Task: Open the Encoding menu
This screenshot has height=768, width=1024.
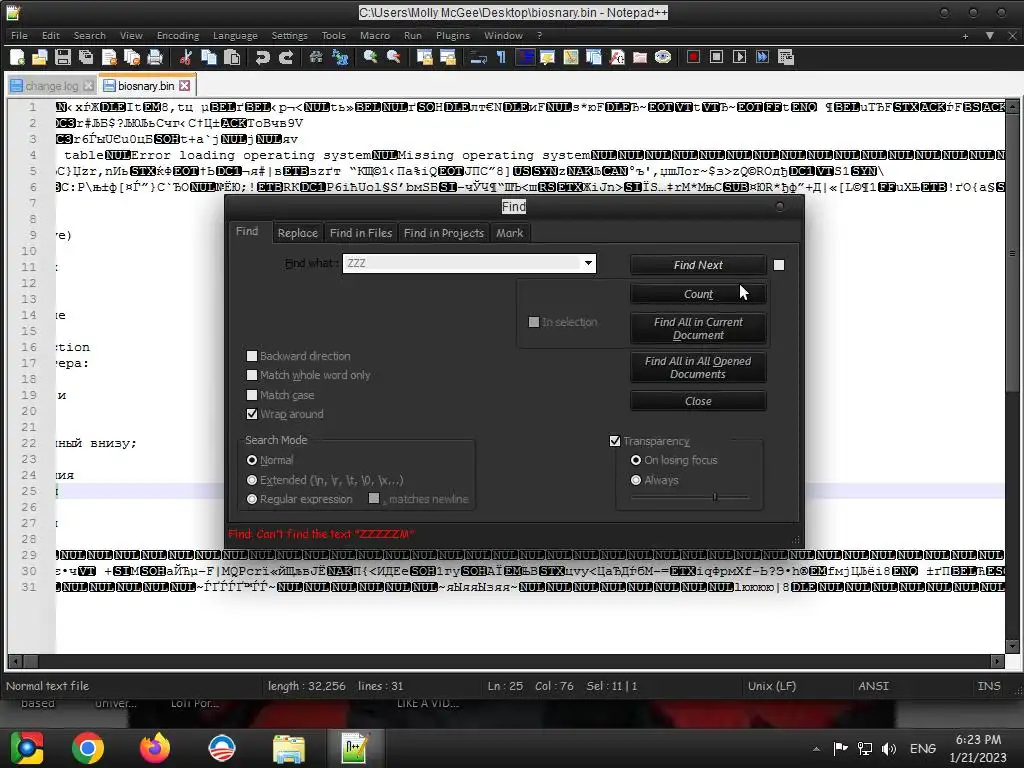Action: 178,35
